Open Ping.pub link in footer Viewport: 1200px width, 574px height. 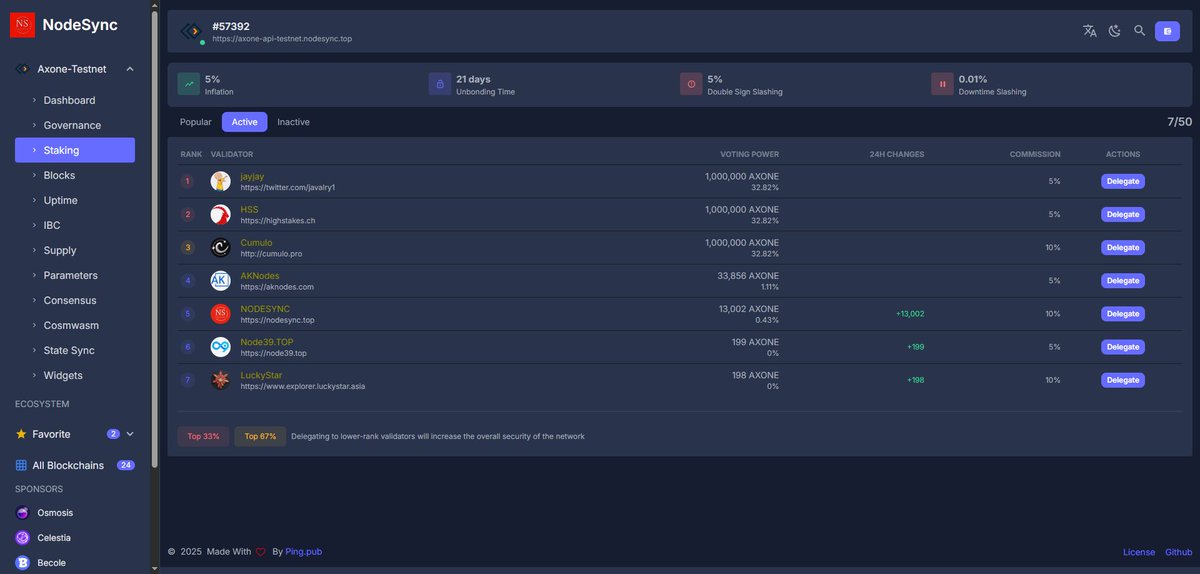pyautogui.click(x=303, y=552)
